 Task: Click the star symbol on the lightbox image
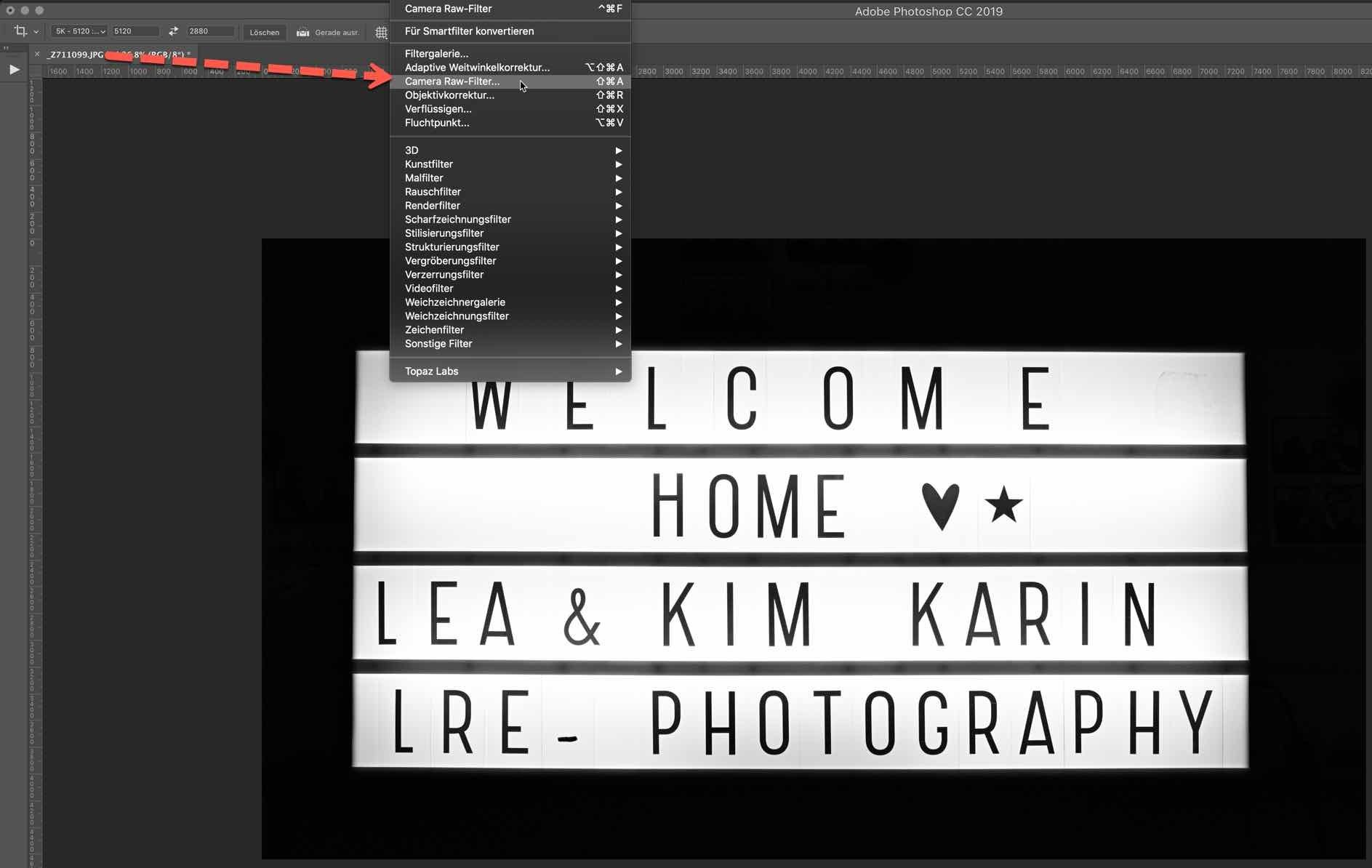point(1004,505)
